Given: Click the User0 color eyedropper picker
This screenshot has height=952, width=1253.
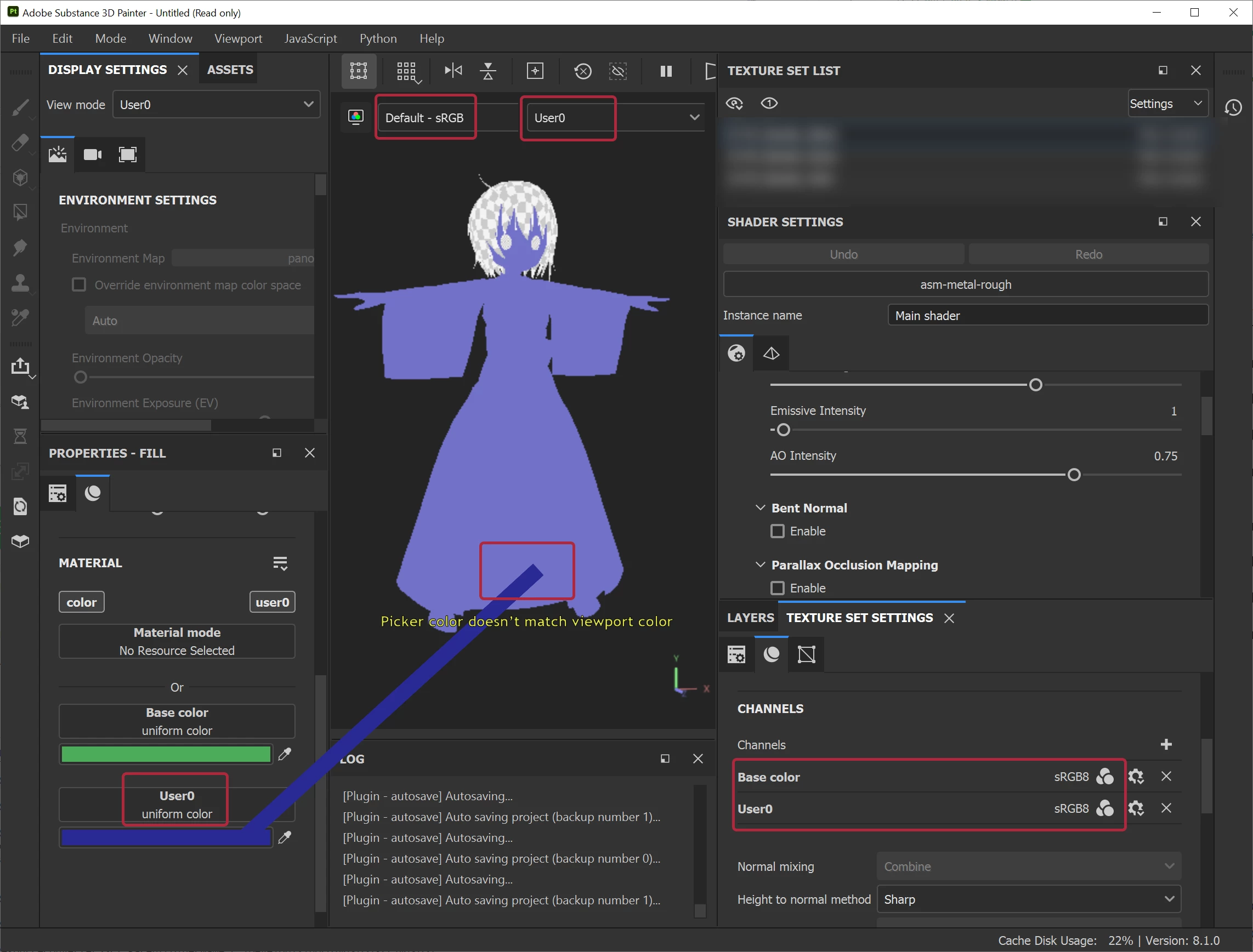Looking at the screenshot, I should pyautogui.click(x=285, y=837).
